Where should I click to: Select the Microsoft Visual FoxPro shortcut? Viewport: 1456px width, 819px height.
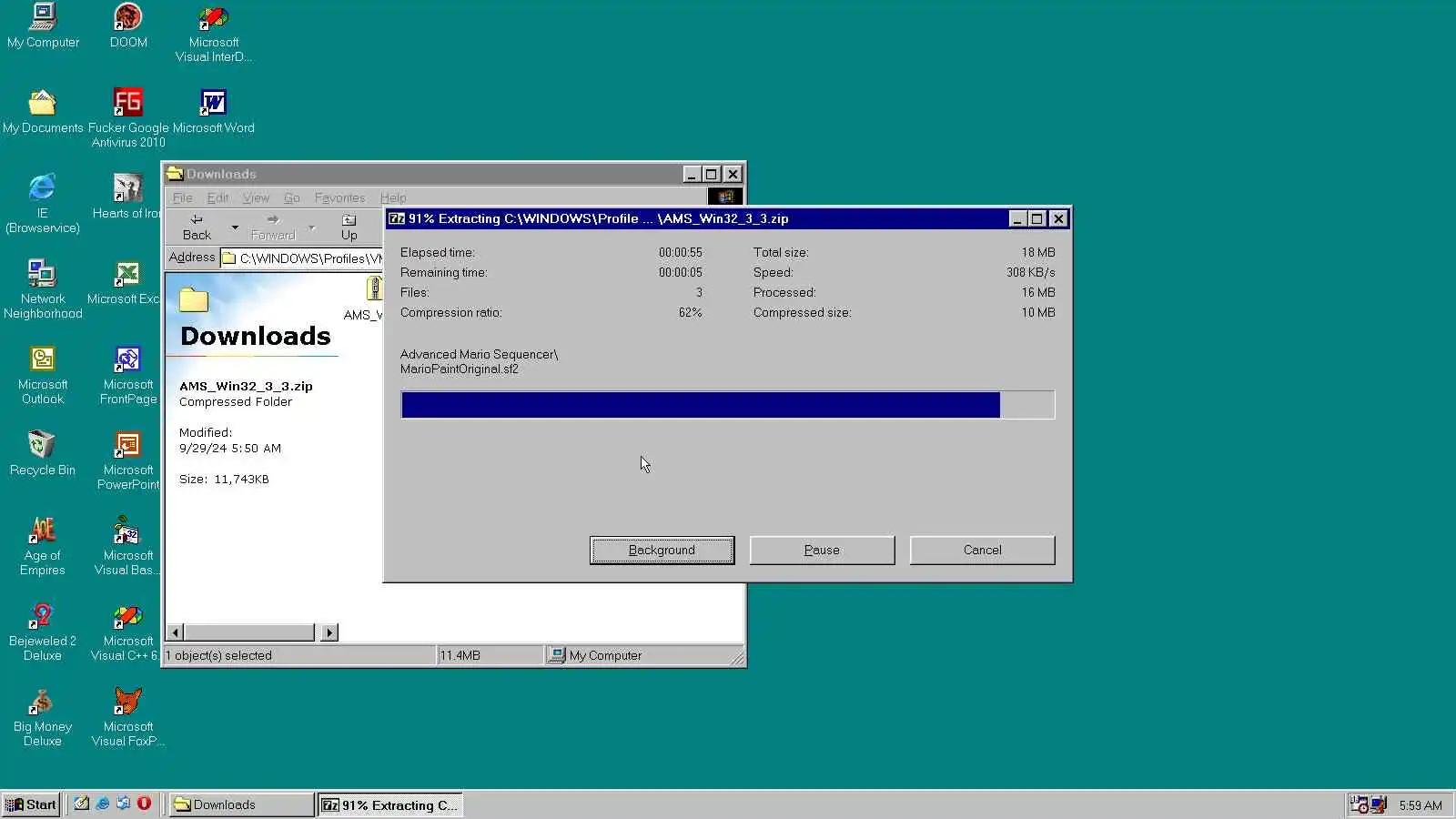coord(128,717)
